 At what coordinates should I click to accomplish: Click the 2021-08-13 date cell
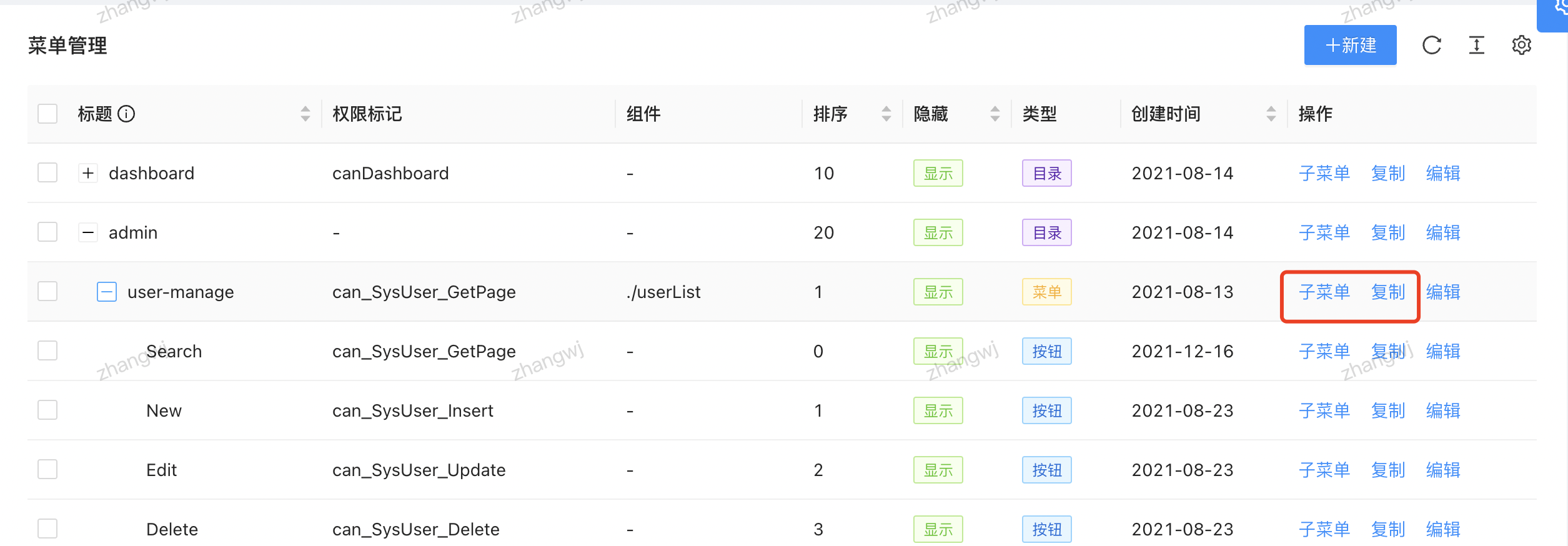1183,292
